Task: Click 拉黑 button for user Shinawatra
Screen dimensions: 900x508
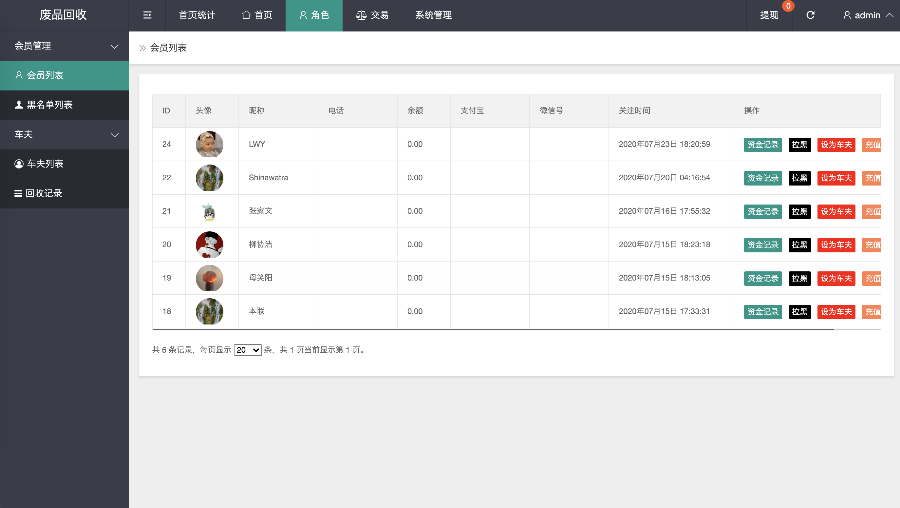Action: (800, 178)
